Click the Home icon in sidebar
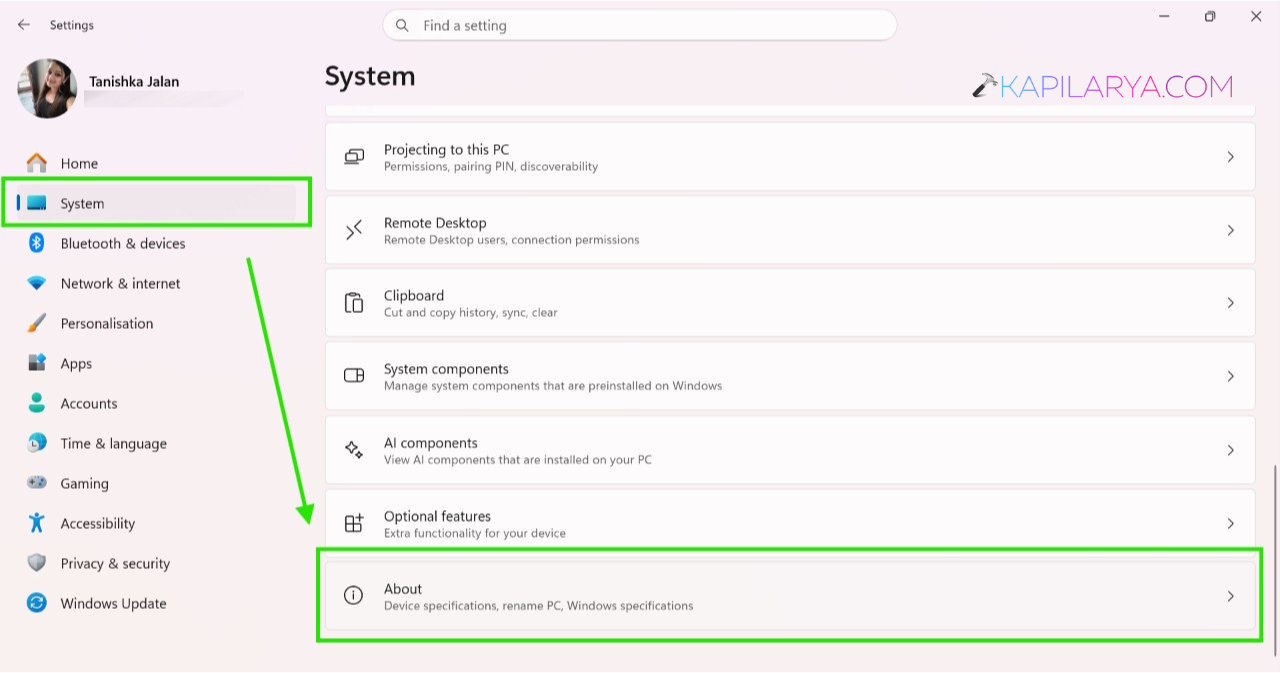The image size is (1280, 673). tap(37, 163)
